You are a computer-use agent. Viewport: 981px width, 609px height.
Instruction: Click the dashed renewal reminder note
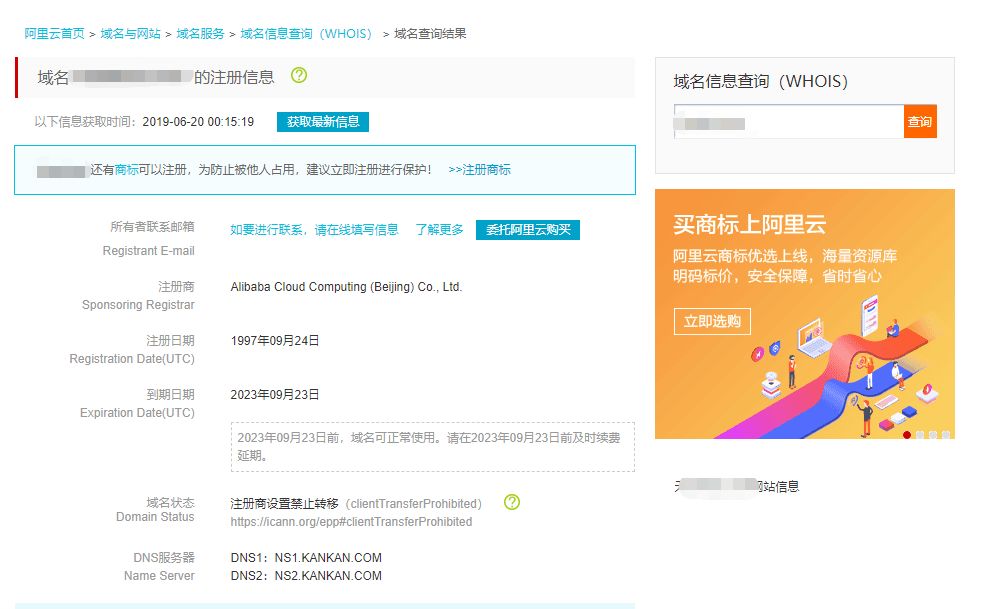click(432, 447)
